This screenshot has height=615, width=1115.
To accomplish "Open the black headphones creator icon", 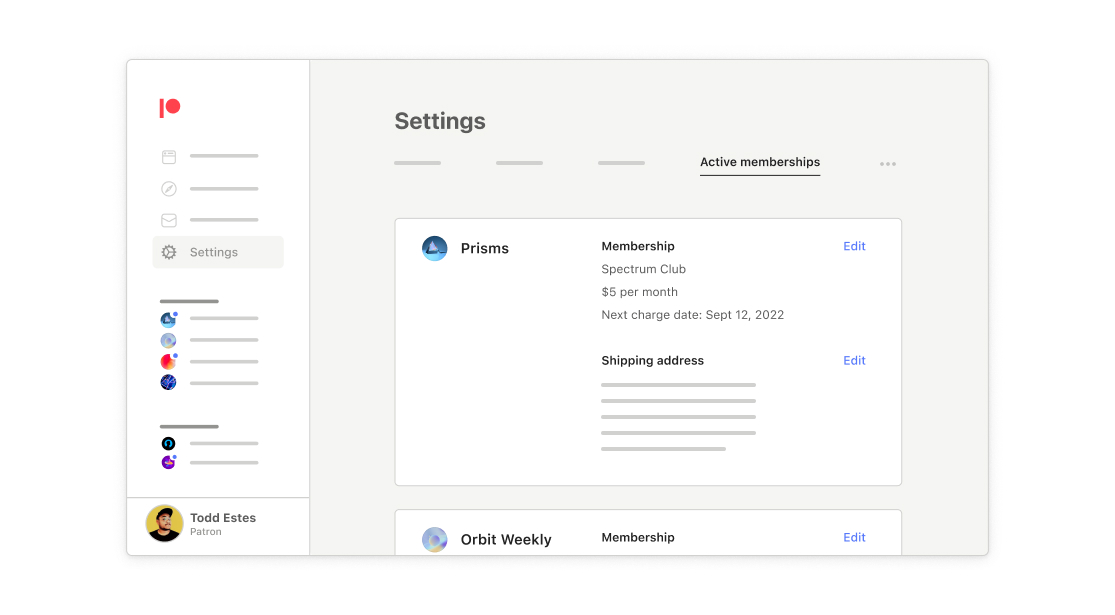I will 168,444.
